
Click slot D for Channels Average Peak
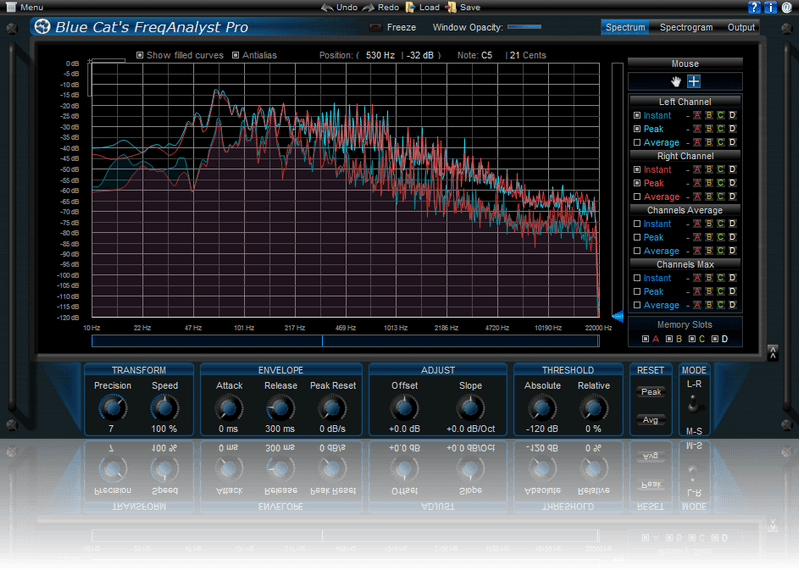click(732, 237)
